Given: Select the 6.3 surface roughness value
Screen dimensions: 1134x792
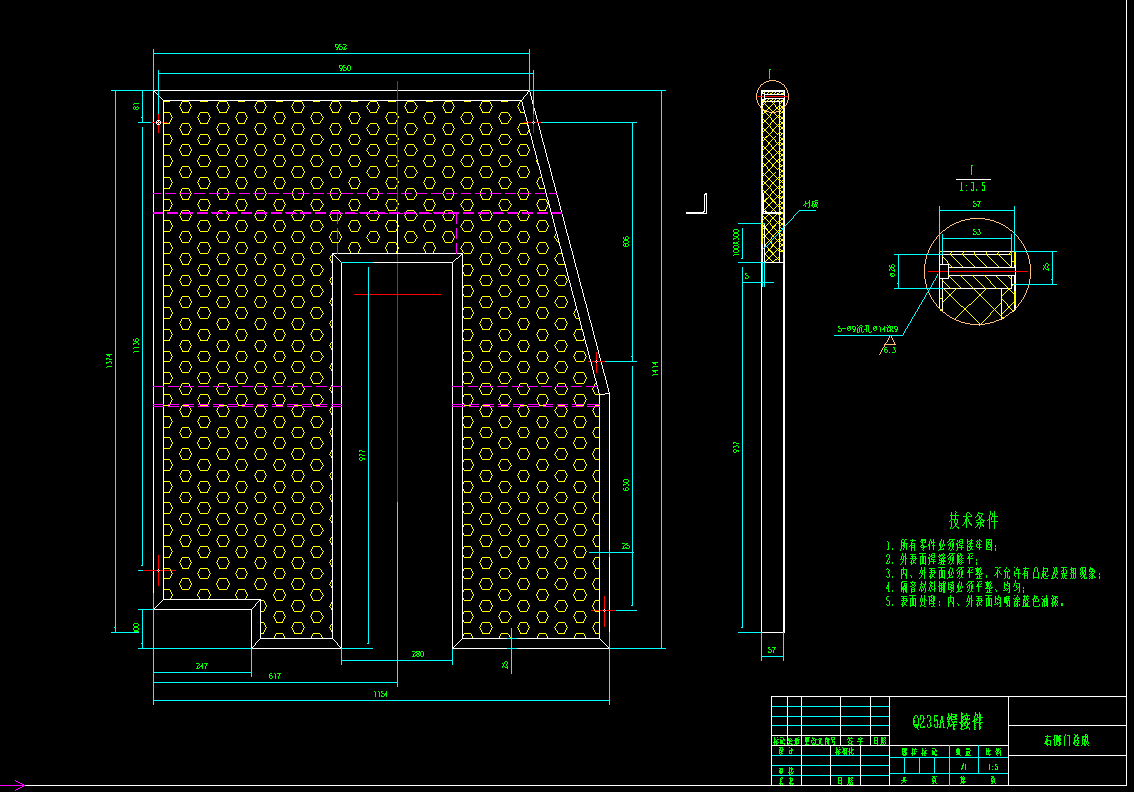Looking at the screenshot, I should (x=889, y=350).
